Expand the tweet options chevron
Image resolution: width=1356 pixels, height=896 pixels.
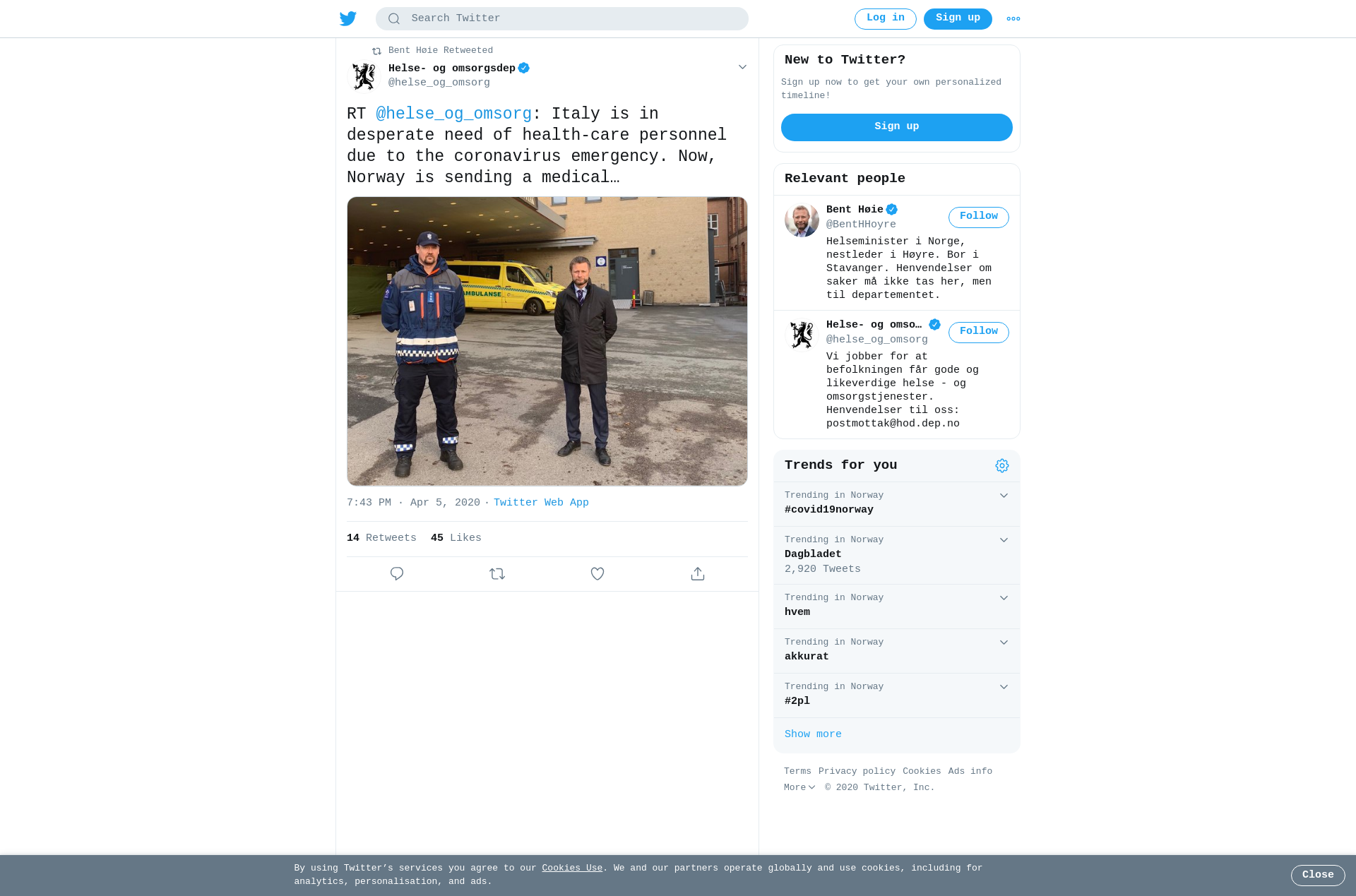coord(742,67)
